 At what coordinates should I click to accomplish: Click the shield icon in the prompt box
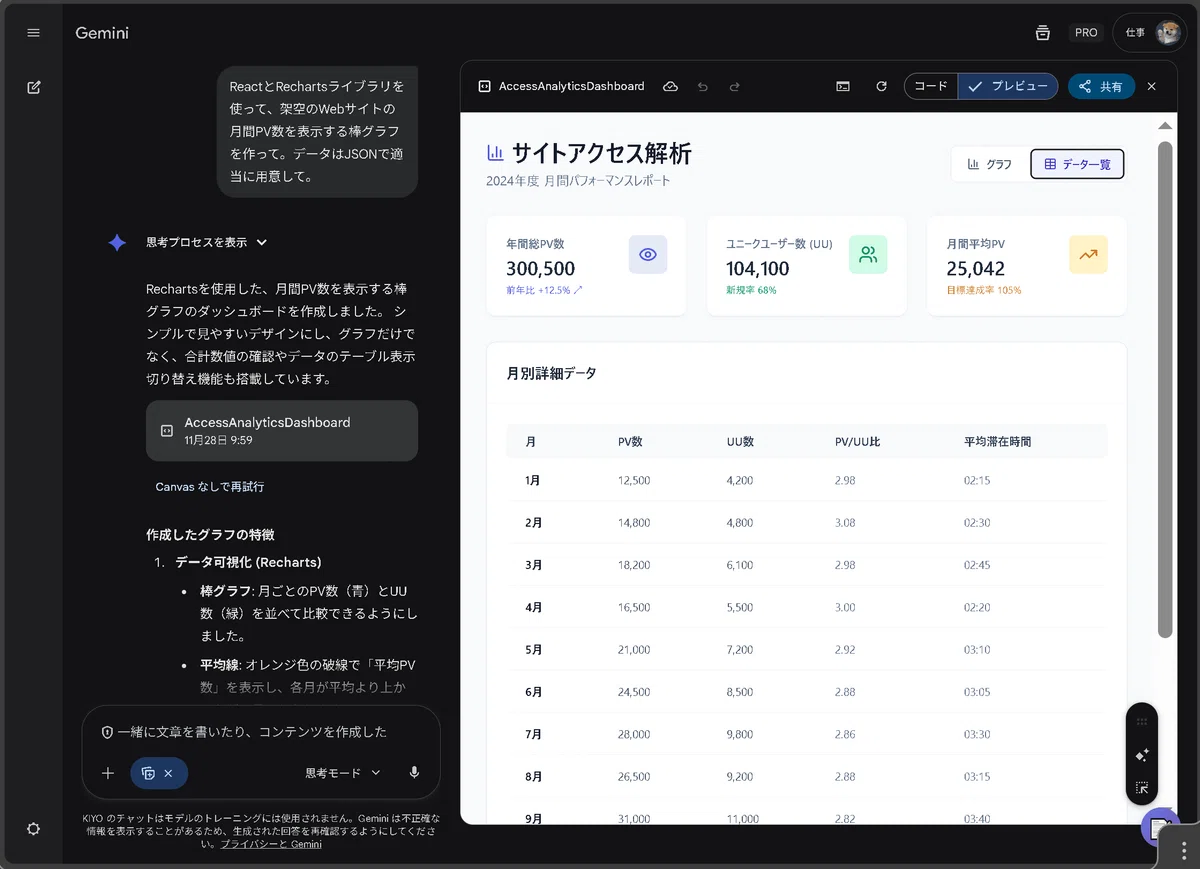coord(107,732)
